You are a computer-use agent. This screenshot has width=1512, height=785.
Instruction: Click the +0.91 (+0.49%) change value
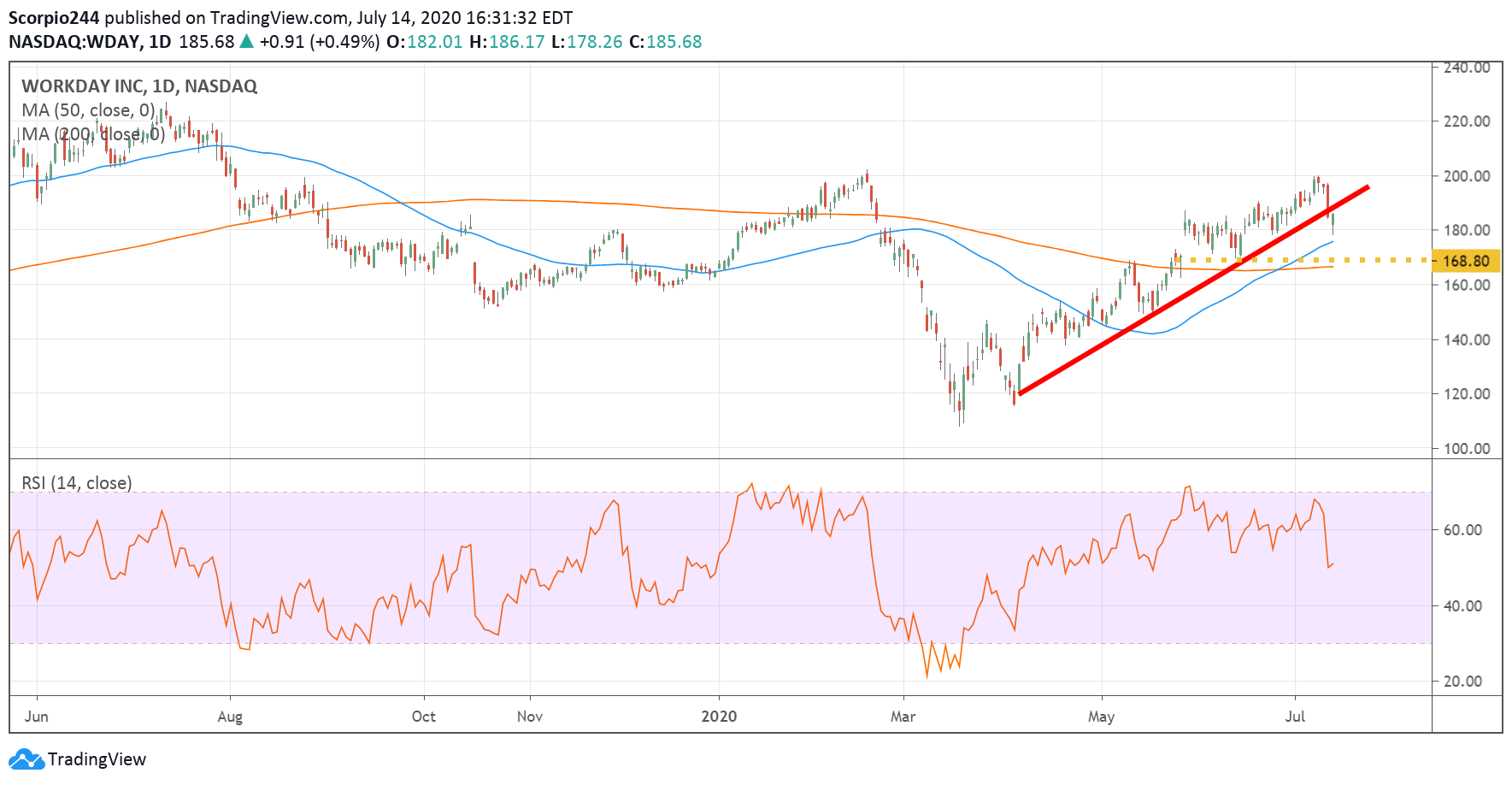320,42
